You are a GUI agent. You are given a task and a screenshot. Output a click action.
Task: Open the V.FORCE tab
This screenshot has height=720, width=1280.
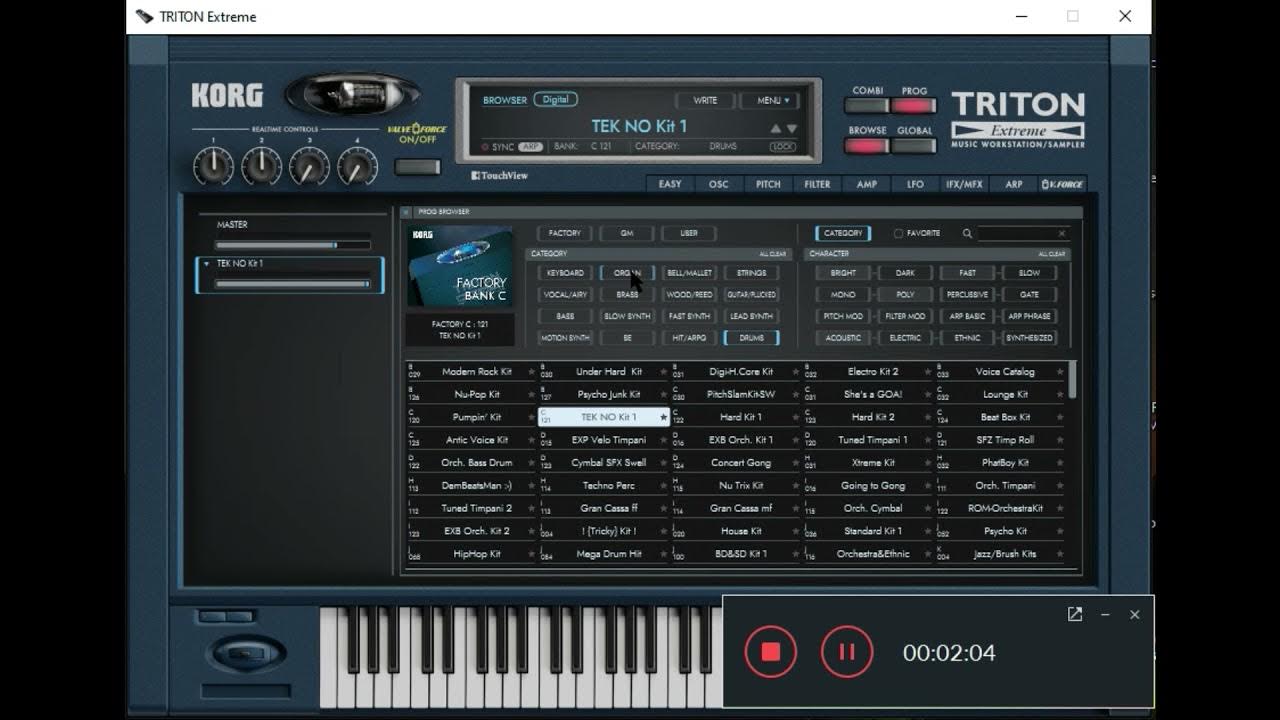click(1062, 184)
